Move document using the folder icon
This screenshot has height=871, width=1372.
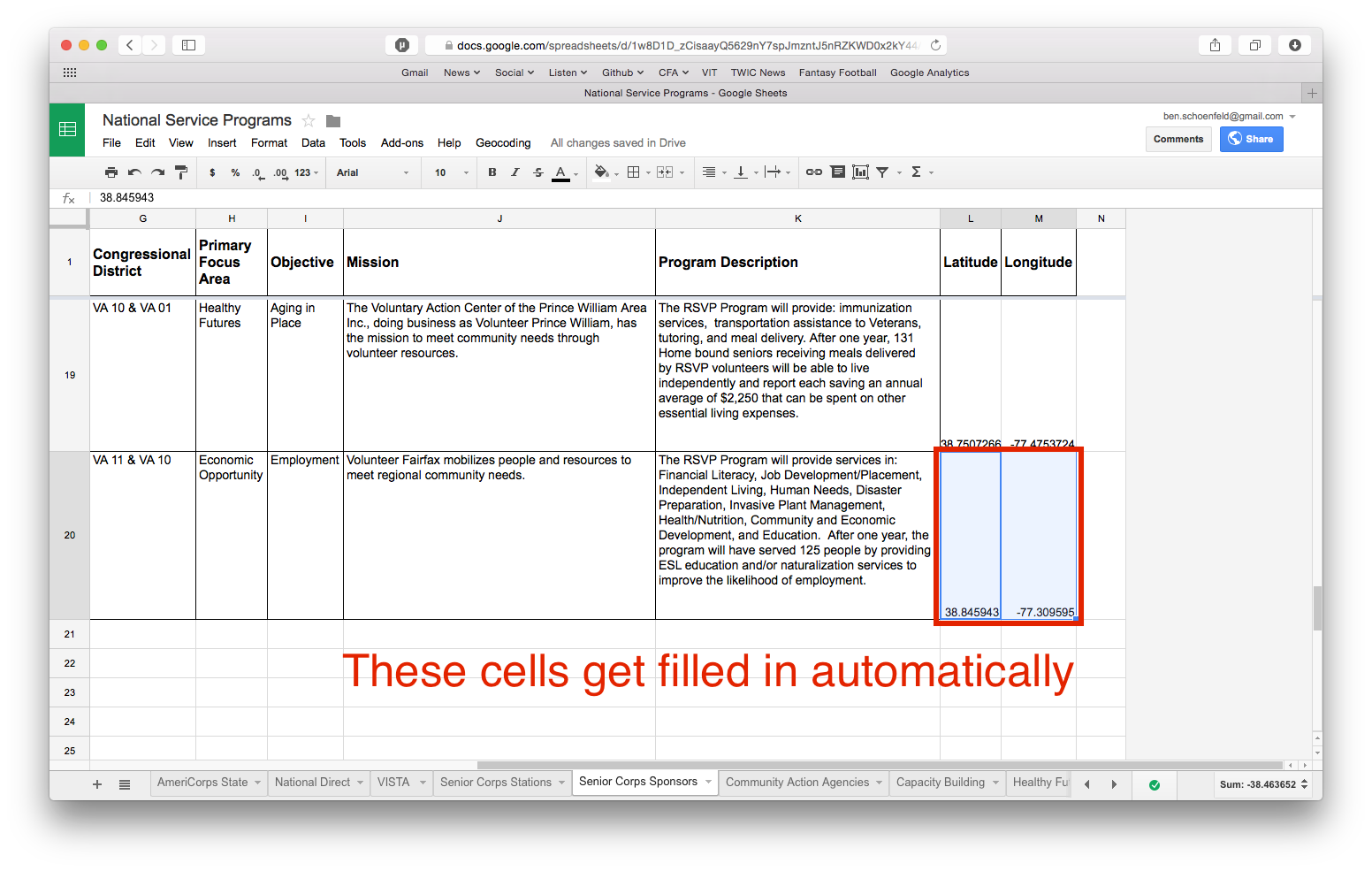333,121
